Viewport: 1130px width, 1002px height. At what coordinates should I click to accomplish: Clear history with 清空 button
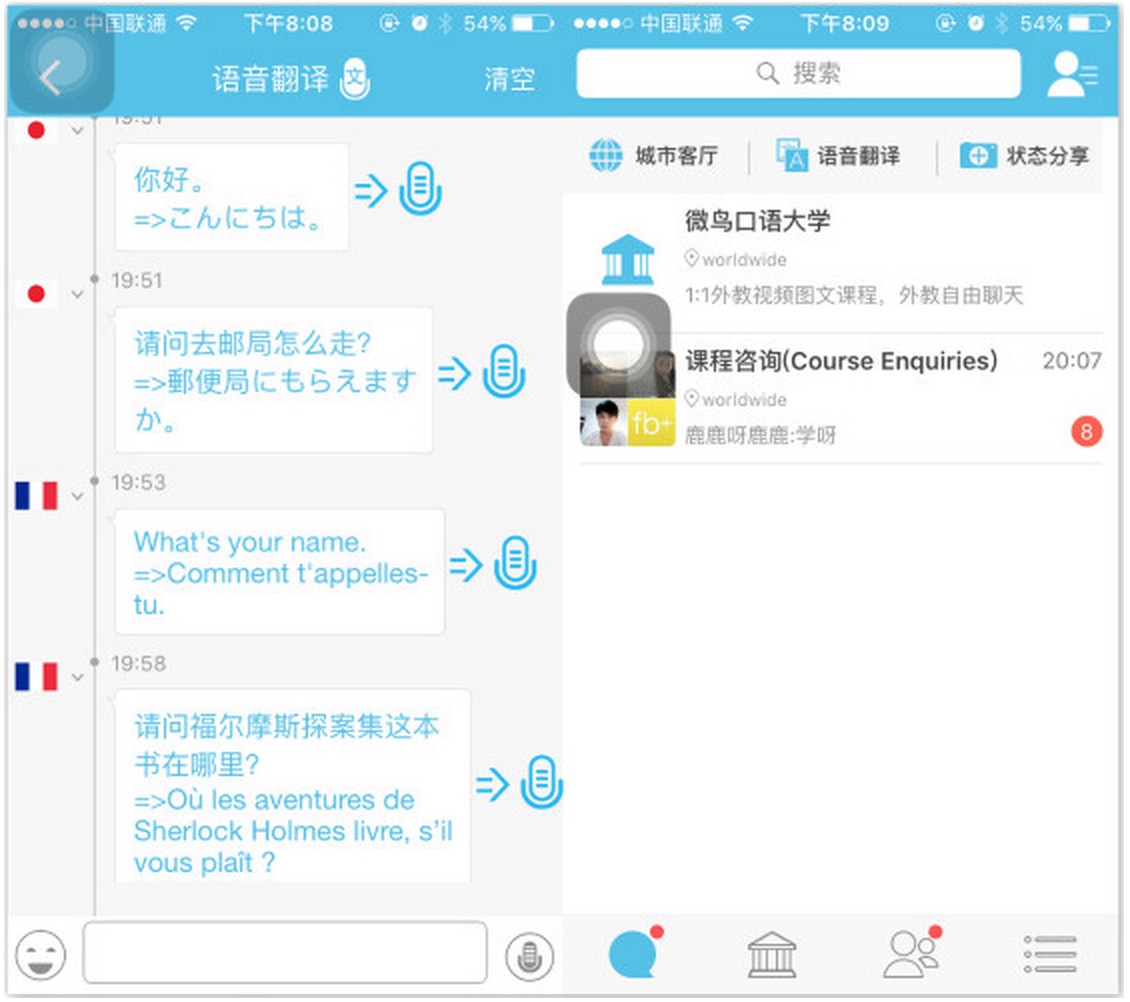click(509, 80)
